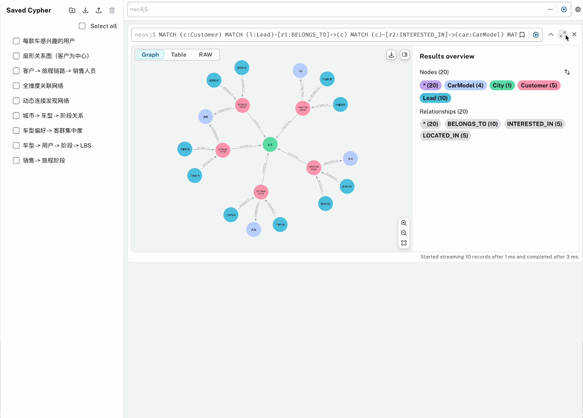The height and width of the screenshot is (418, 583).
Task: Click the new folder icon in Saved Cypher
Action: click(72, 10)
